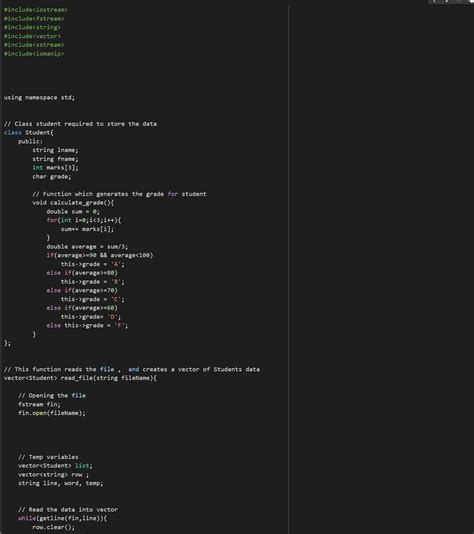
Task: Place cursor on 'string lname;'
Action: tap(55, 150)
